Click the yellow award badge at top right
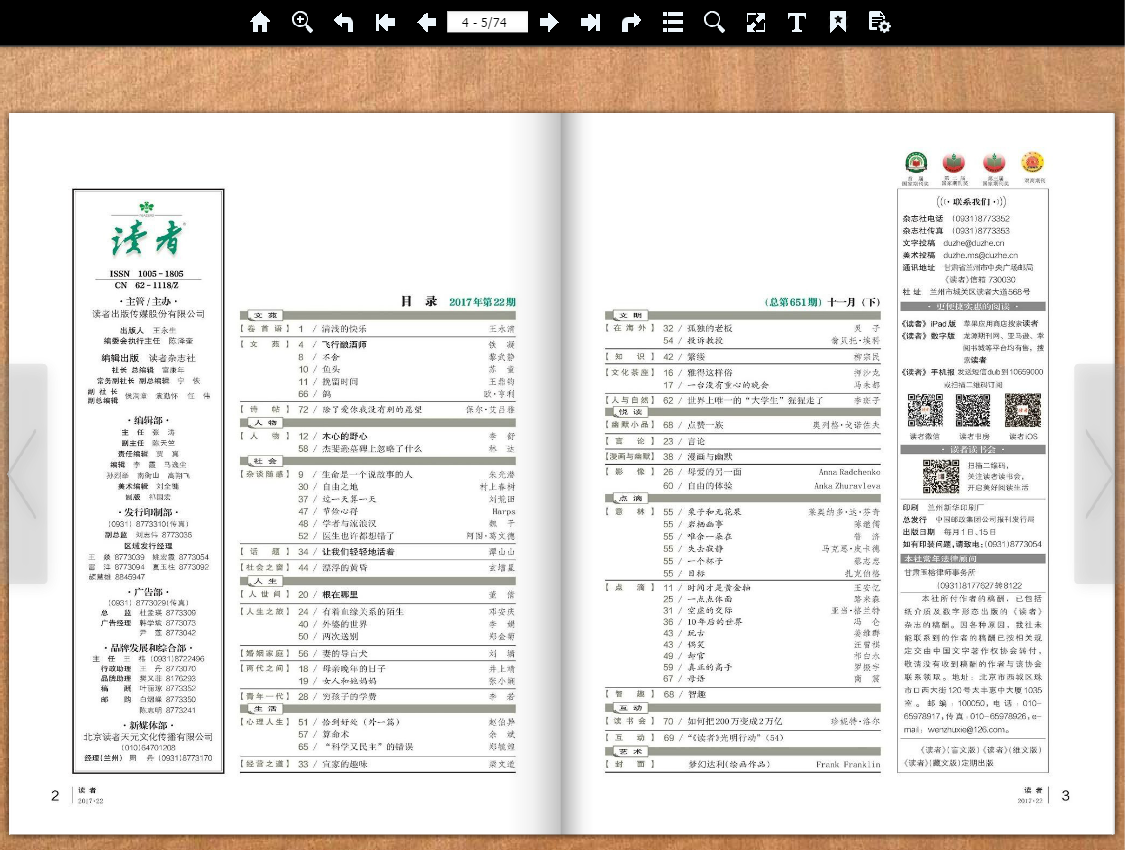 click(1032, 163)
